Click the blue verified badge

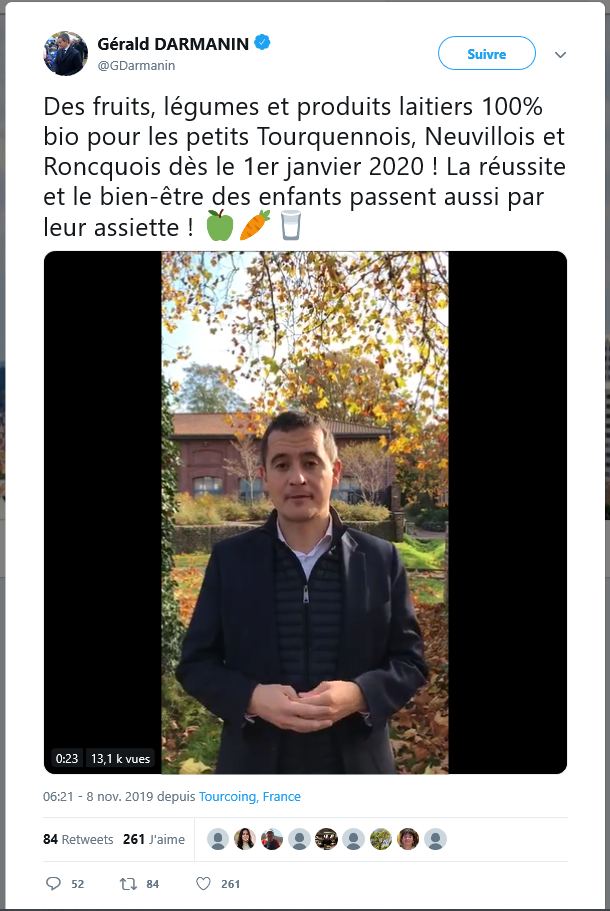tap(263, 42)
